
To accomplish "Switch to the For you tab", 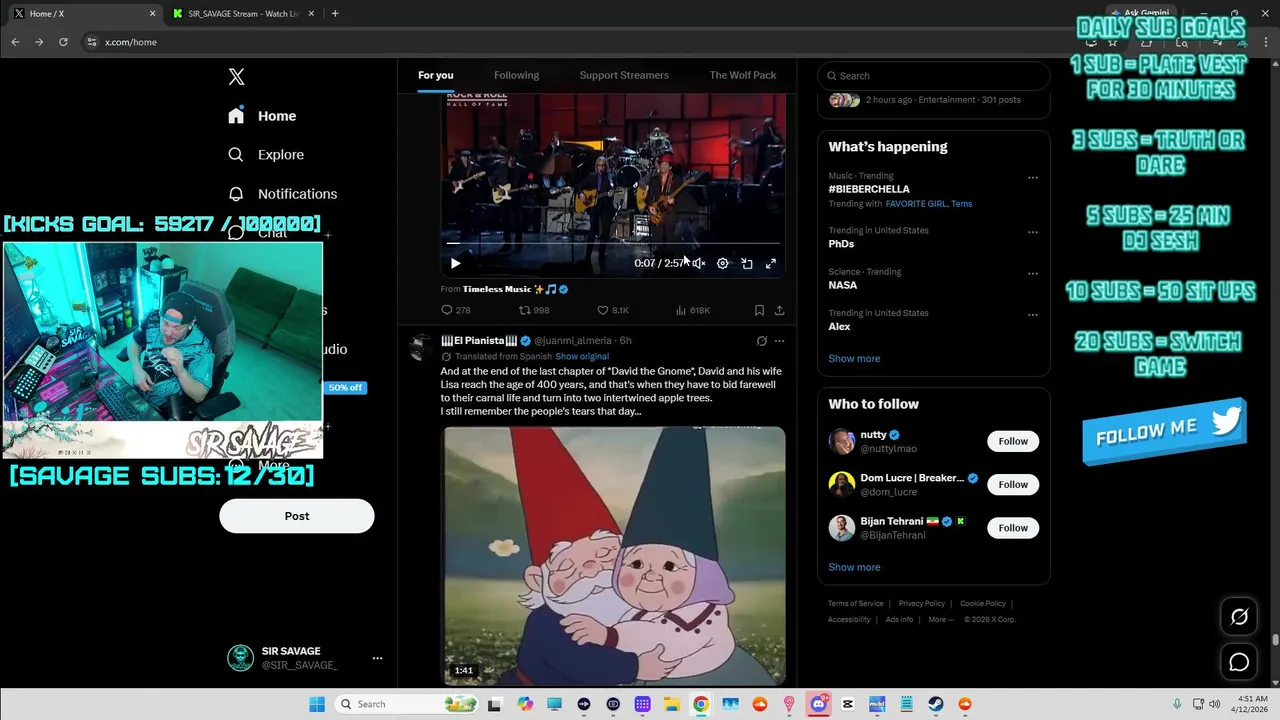I will [436, 75].
